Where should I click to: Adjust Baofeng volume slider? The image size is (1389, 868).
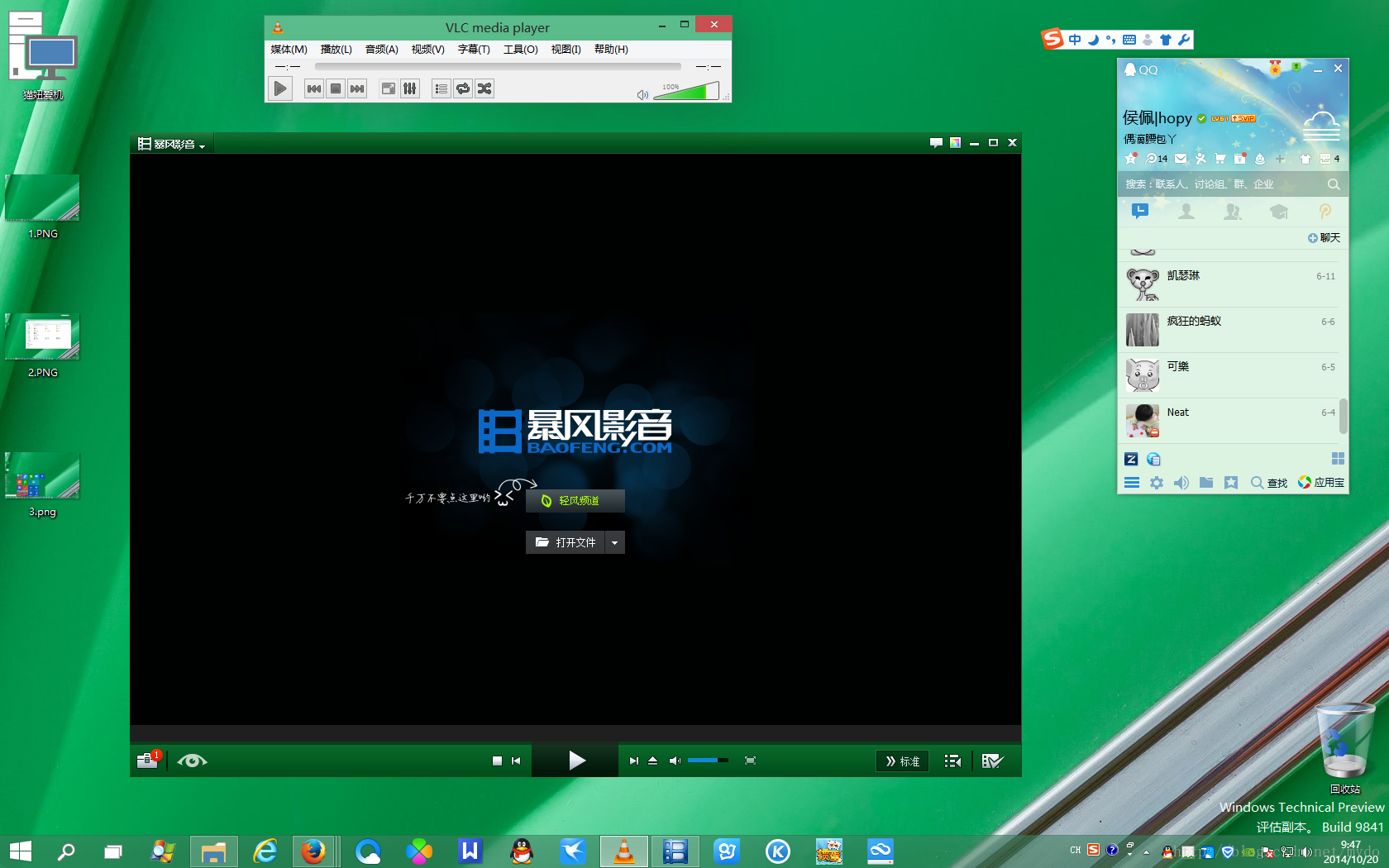(708, 760)
